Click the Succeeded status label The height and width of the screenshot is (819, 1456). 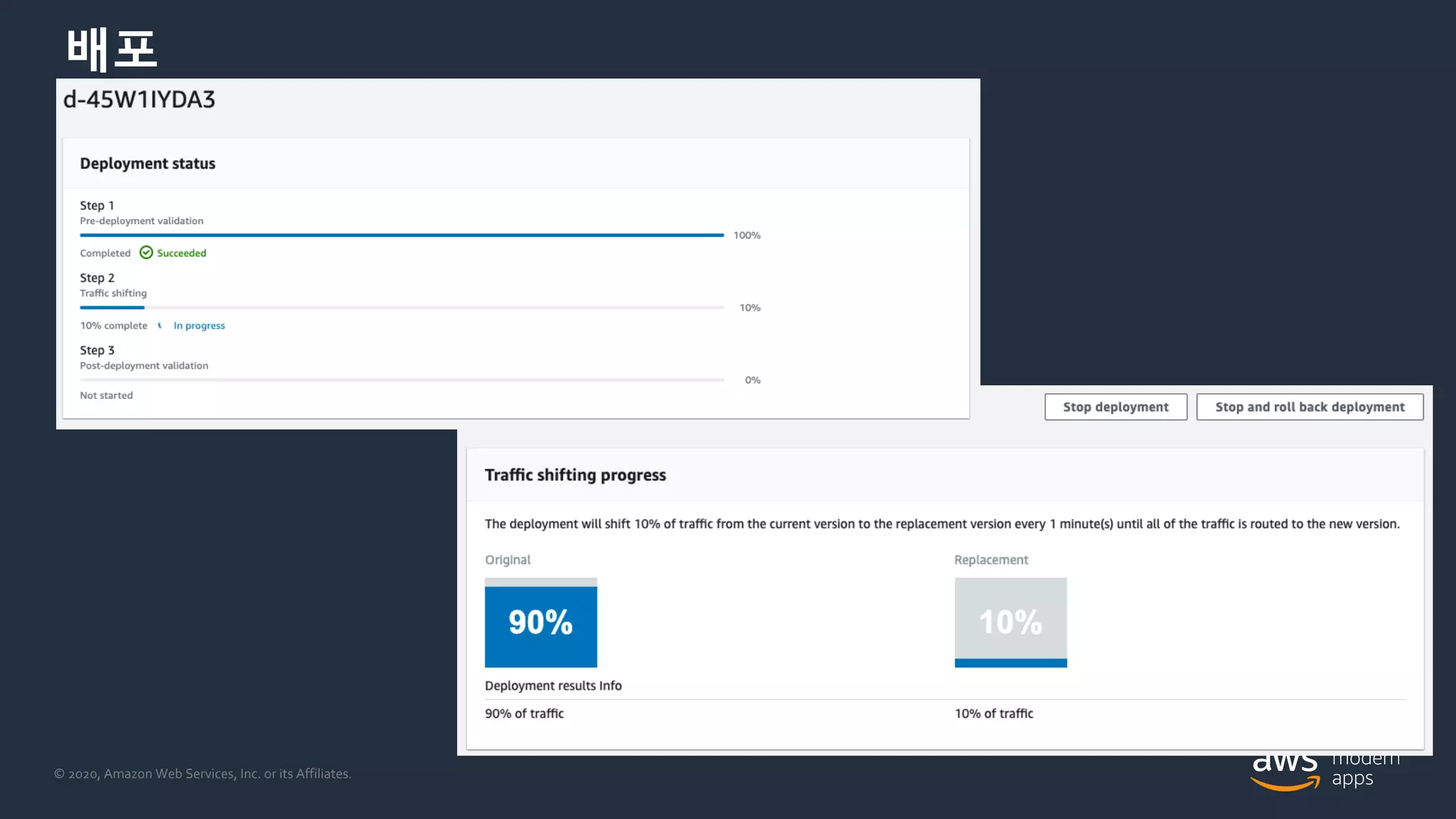181,253
